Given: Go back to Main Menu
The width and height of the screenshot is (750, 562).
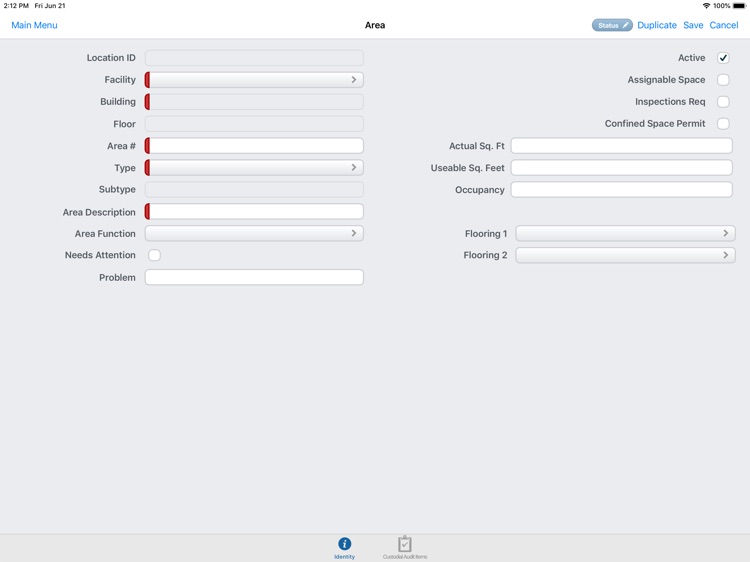Looking at the screenshot, I should [34, 25].
